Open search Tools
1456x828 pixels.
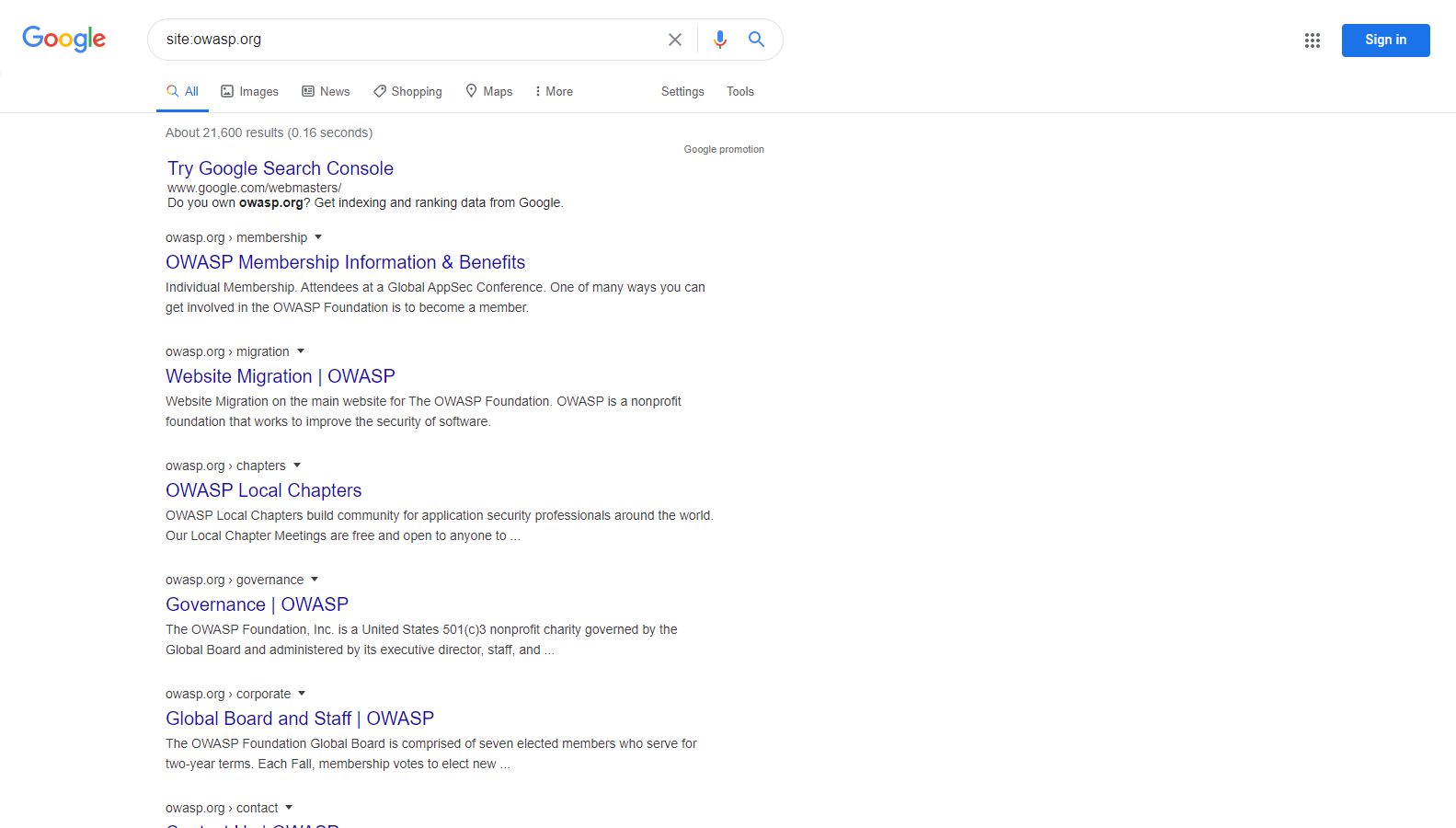pos(739,92)
